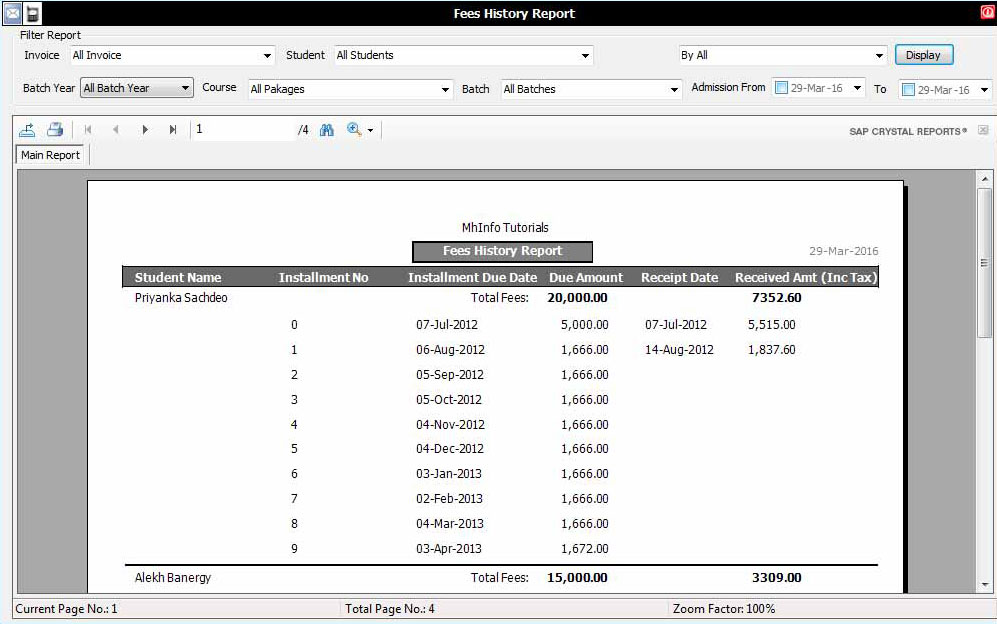Click the Display button
The image size is (997, 624).
tap(924, 55)
